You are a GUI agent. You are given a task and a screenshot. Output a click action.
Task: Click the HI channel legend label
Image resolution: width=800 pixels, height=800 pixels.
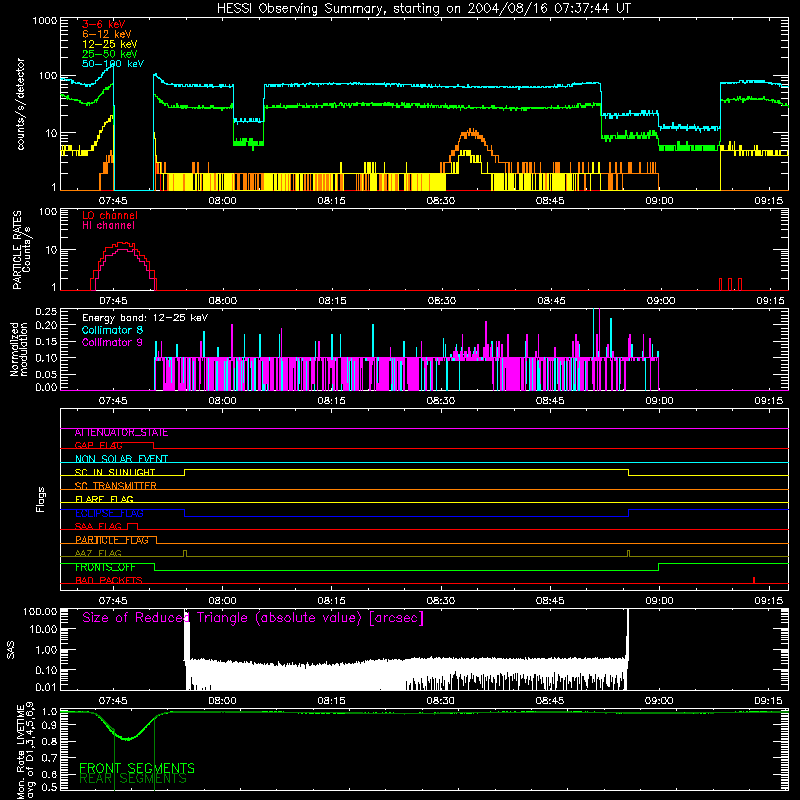tap(108, 226)
